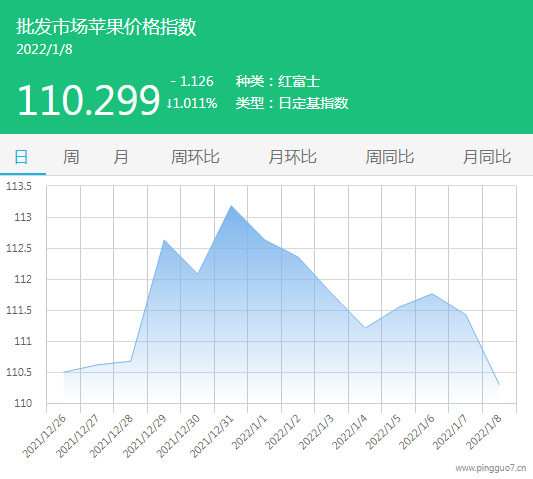Click the 2022/1/6 chart data point

[432, 293]
